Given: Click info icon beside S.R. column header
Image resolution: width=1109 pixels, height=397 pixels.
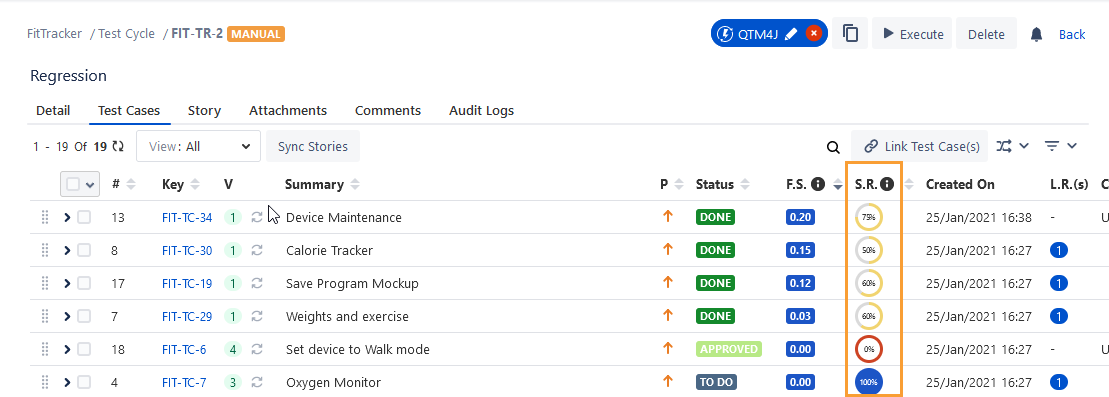Looking at the screenshot, I should click(x=887, y=184).
